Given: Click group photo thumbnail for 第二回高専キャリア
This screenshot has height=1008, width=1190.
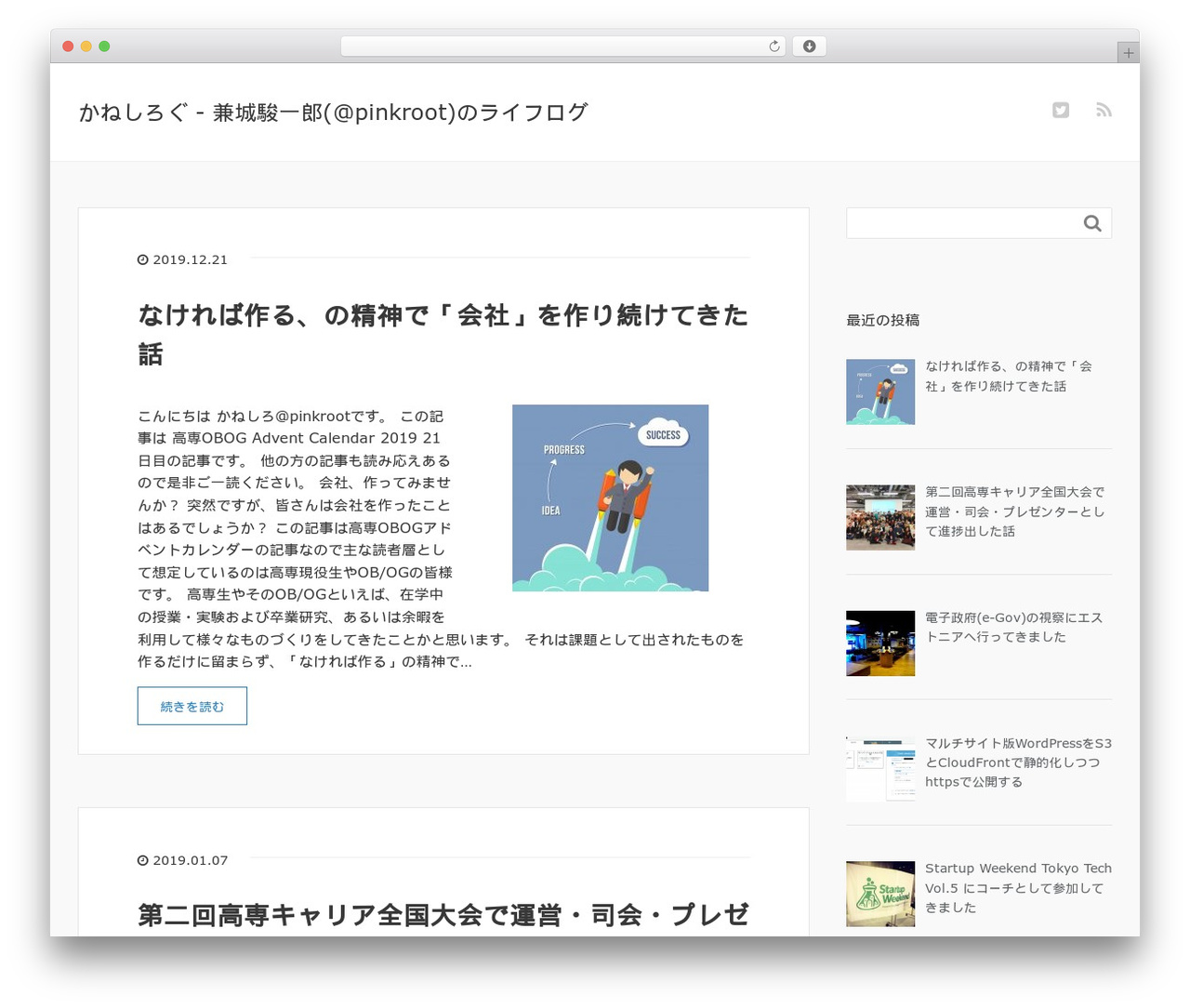Looking at the screenshot, I should [x=880, y=517].
